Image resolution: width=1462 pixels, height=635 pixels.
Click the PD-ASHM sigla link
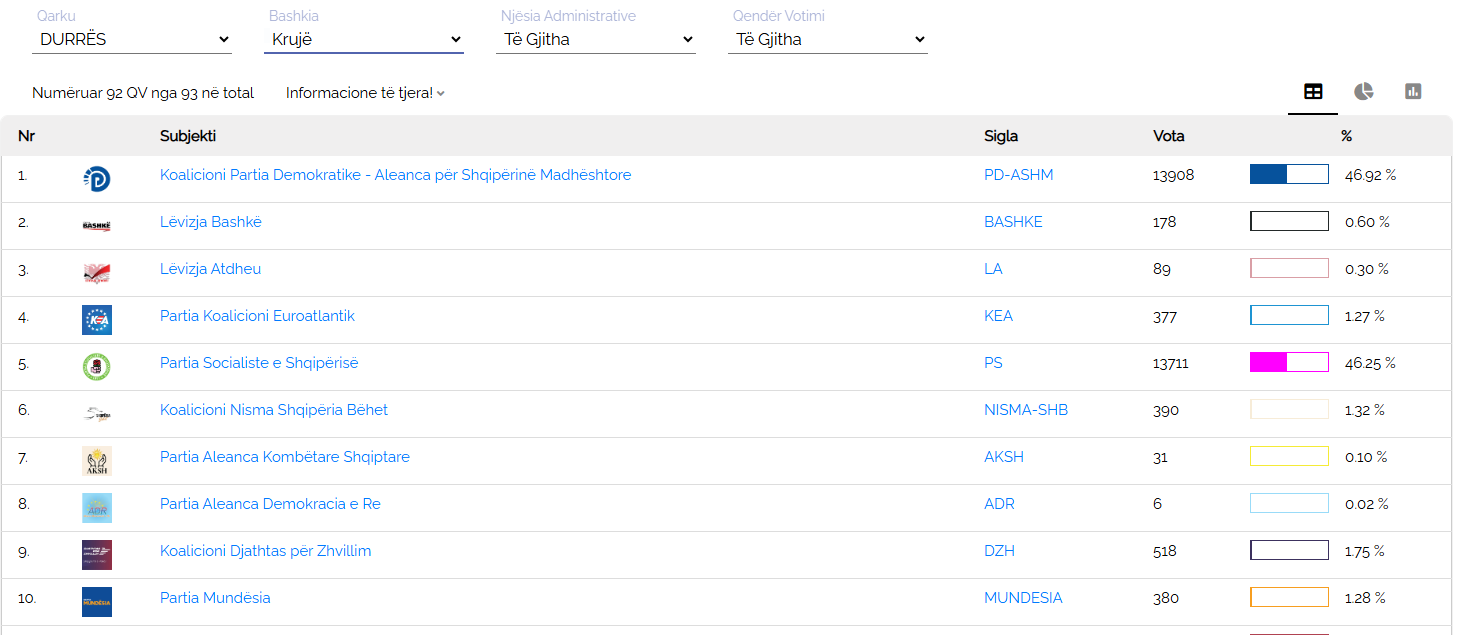1018,175
